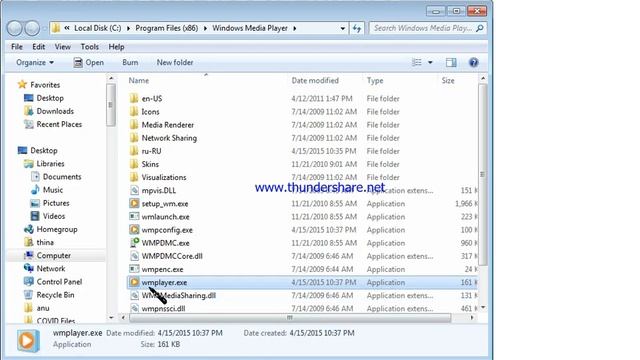Click the Back navigation arrow button
This screenshot has width=640, height=360.
tap(15, 28)
